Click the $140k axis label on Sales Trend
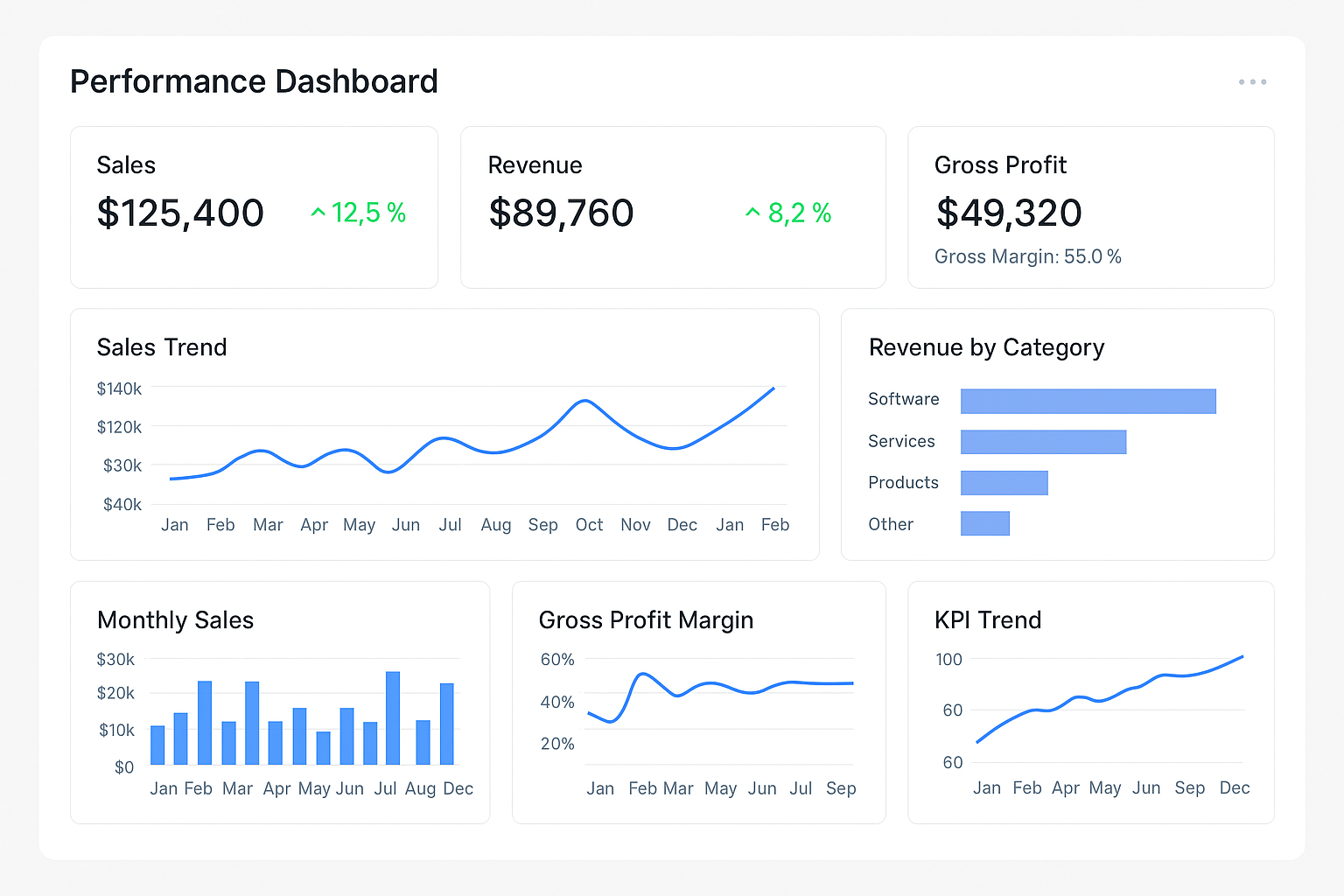The height and width of the screenshot is (896, 1344). (118, 388)
